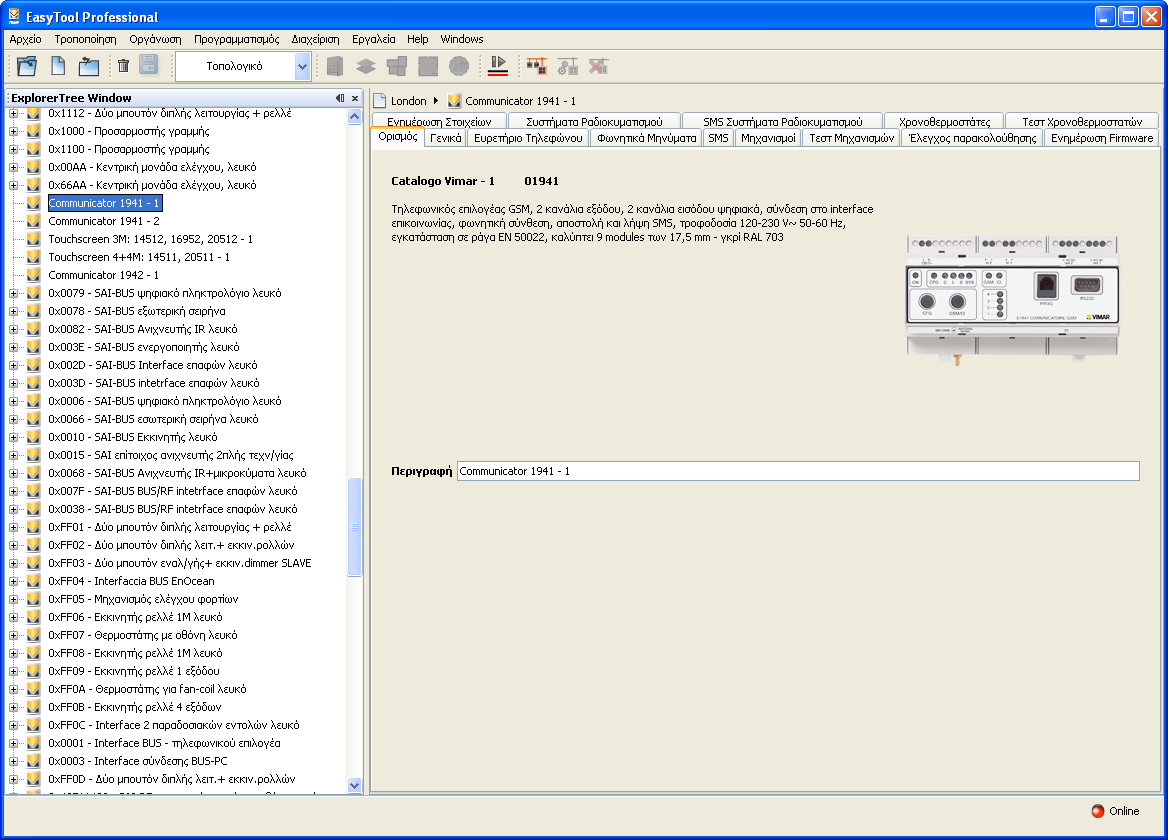Viewport: 1168px width, 840px height.
Task: Open the Help menu
Action: coord(417,39)
